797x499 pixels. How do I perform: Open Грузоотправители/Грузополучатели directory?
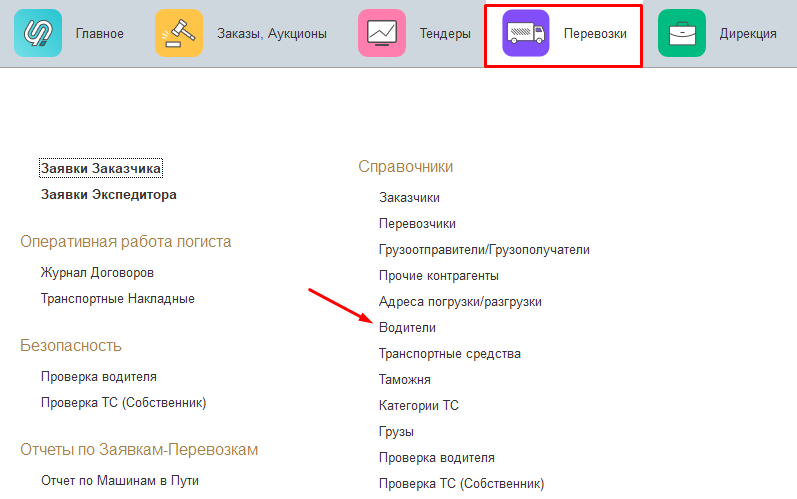(x=484, y=250)
